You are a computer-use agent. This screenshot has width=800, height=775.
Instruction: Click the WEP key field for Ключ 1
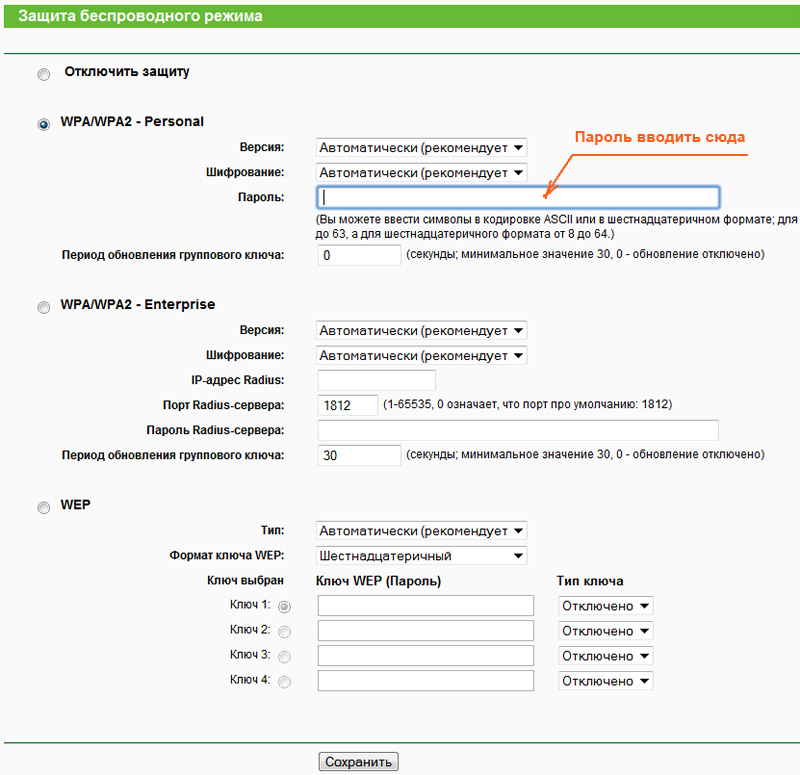pyautogui.click(x=426, y=606)
